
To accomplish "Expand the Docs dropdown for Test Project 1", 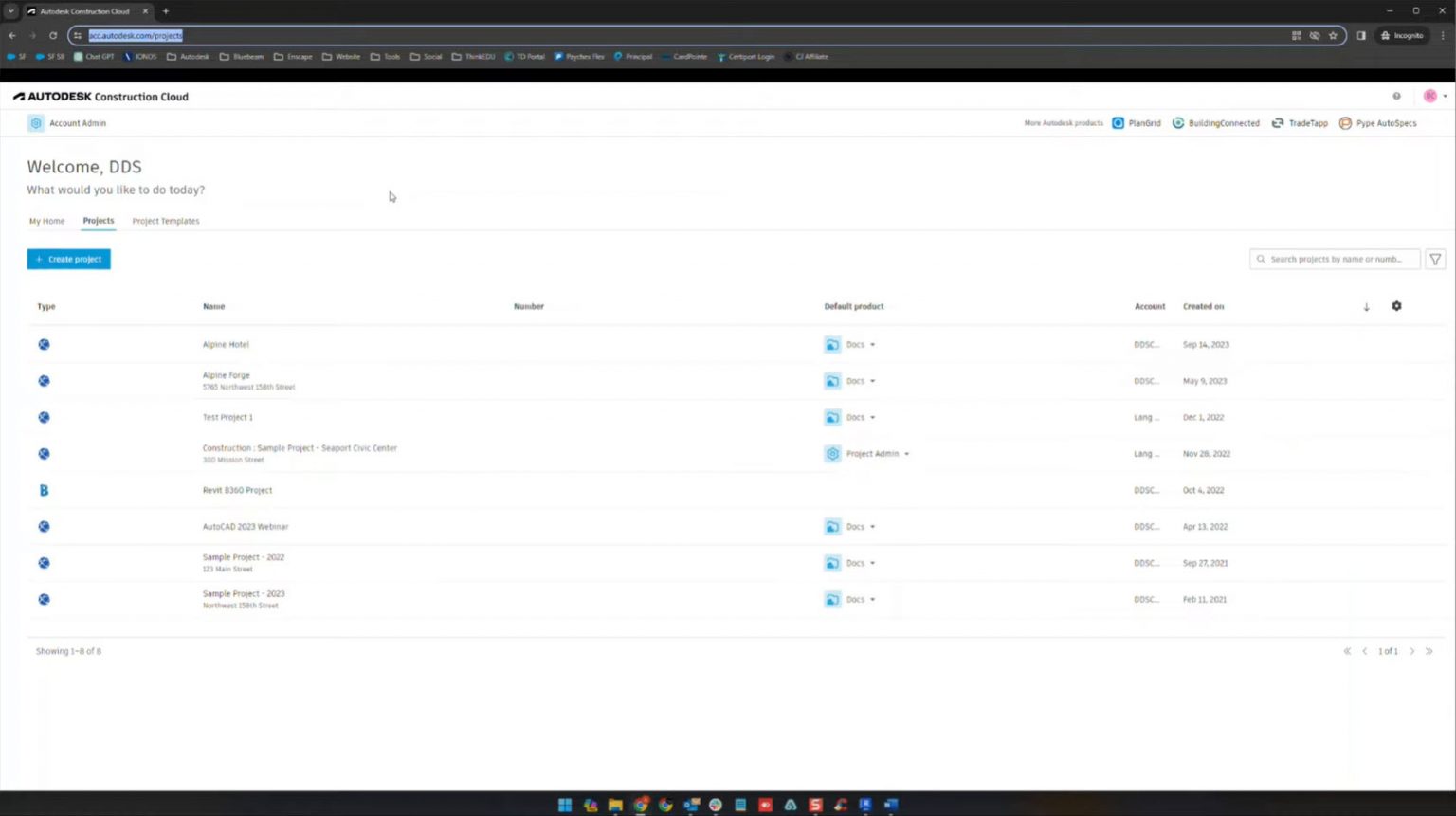I will [x=871, y=417].
